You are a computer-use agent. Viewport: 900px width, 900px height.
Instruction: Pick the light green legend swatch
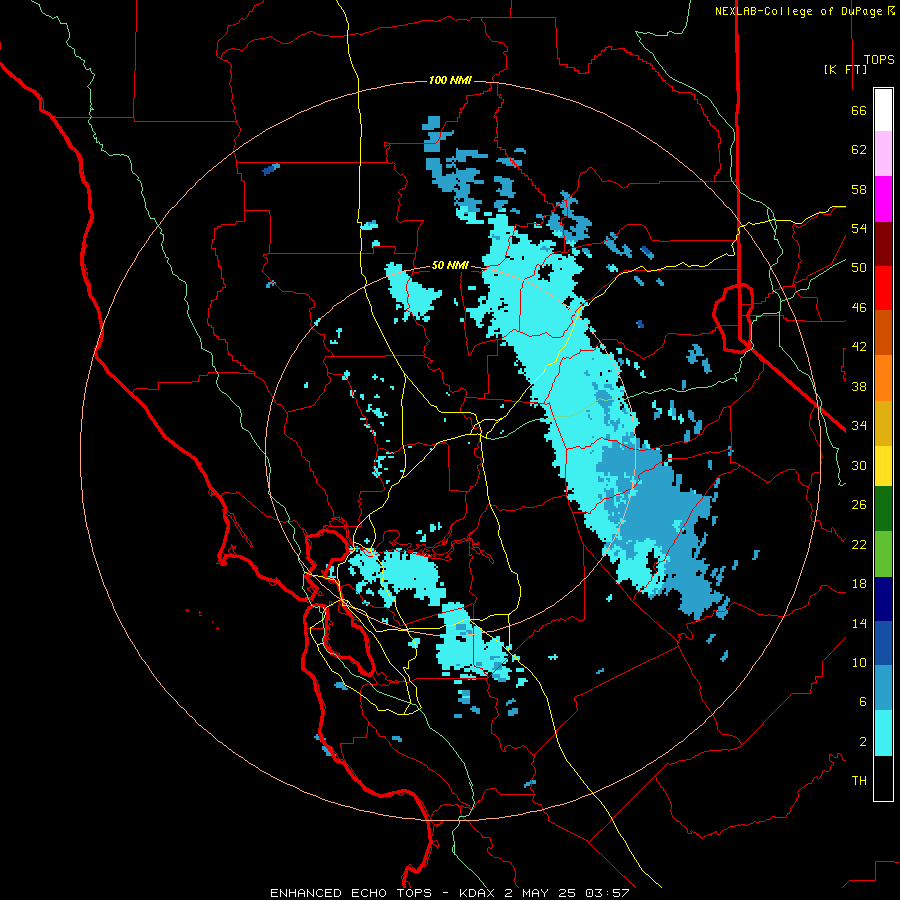click(x=883, y=554)
